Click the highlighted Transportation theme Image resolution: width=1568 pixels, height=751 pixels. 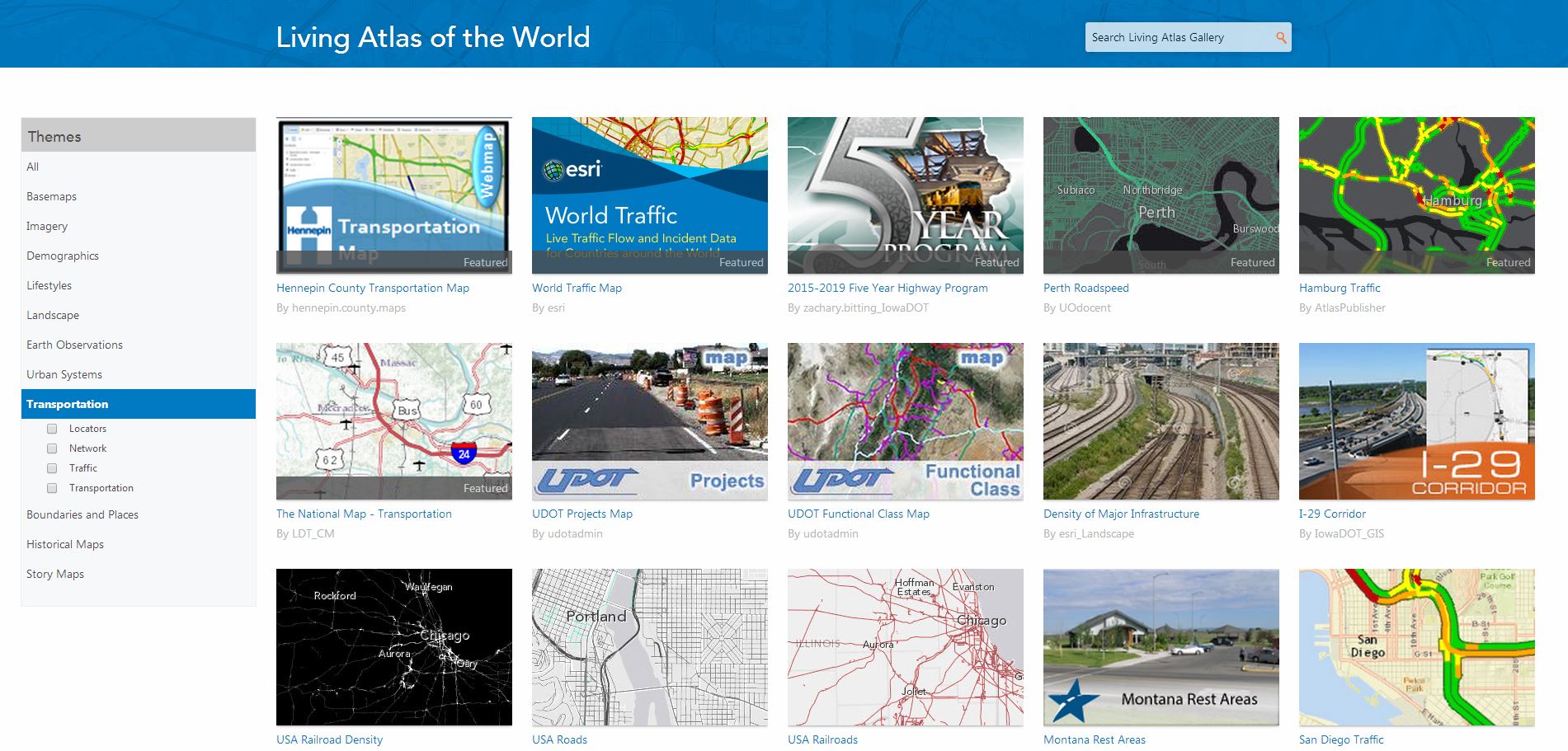click(139, 404)
